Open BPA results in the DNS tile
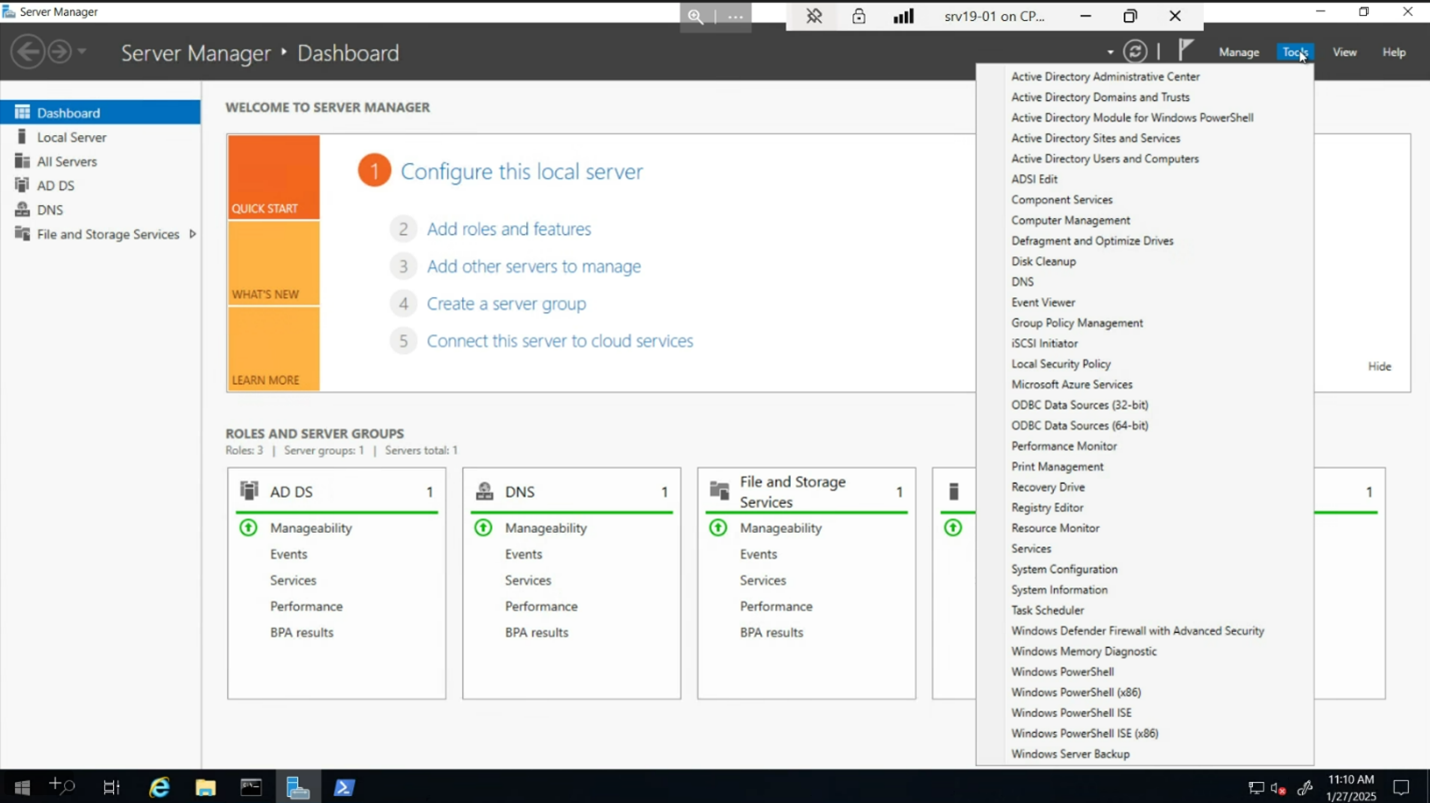Screen dimensions: 1430x803 tap(537, 632)
